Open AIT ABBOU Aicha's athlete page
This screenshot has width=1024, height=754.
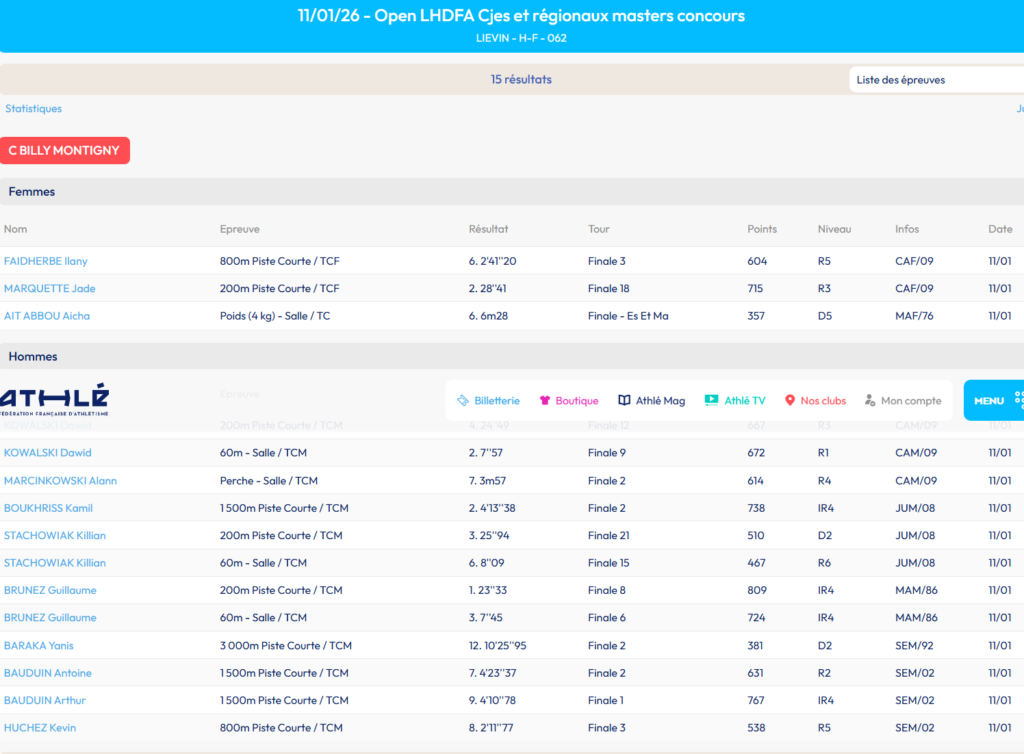click(47, 316)
